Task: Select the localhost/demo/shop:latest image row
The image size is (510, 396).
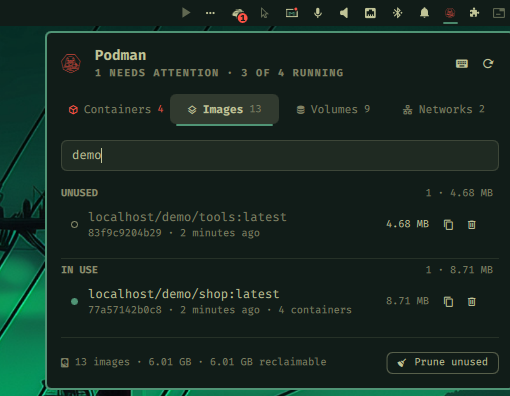Action: coord(280,302)
